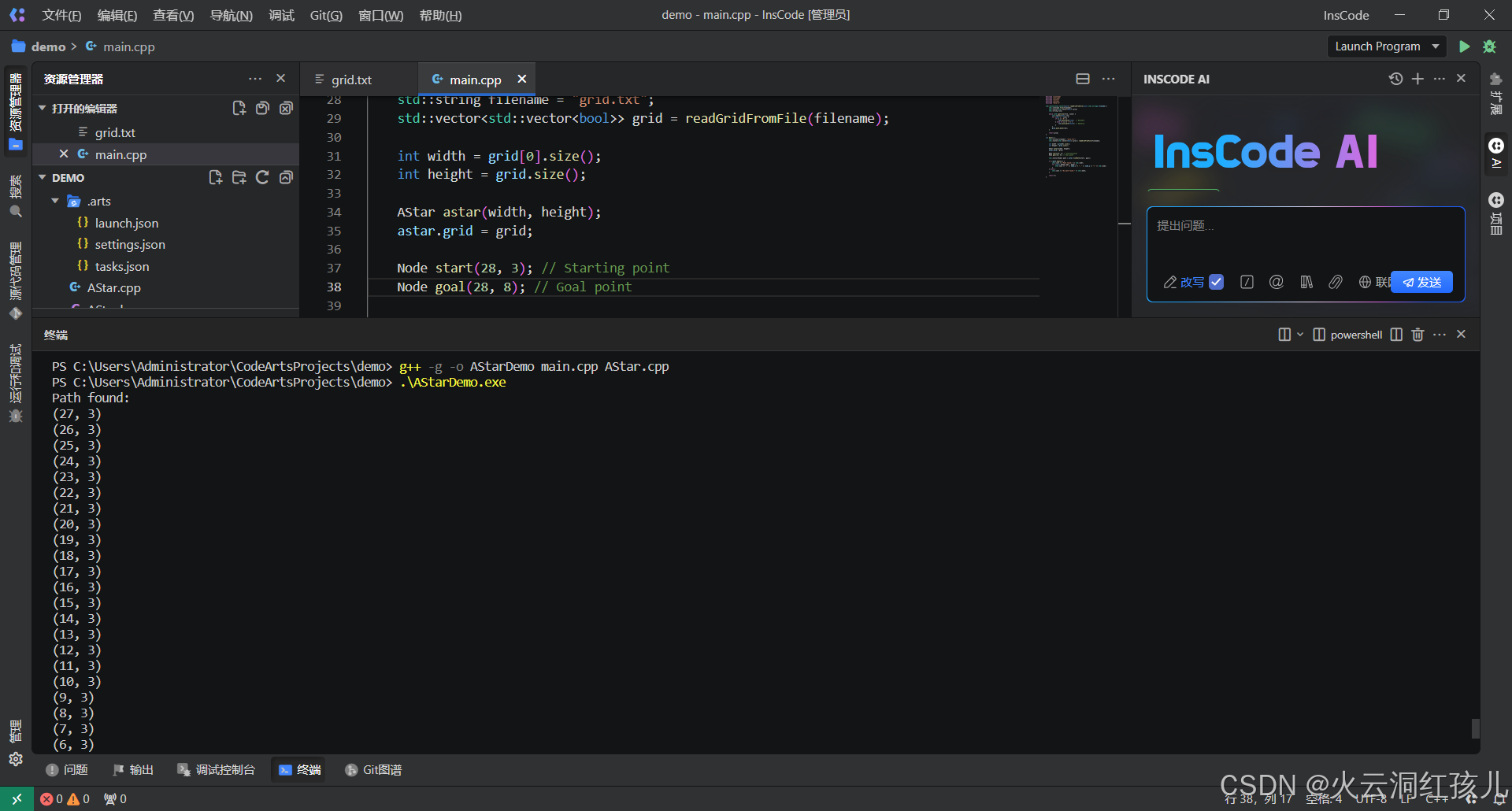Click the terminal vertical scrollbar
The image size is (1512, 811).
point(1476,728)
